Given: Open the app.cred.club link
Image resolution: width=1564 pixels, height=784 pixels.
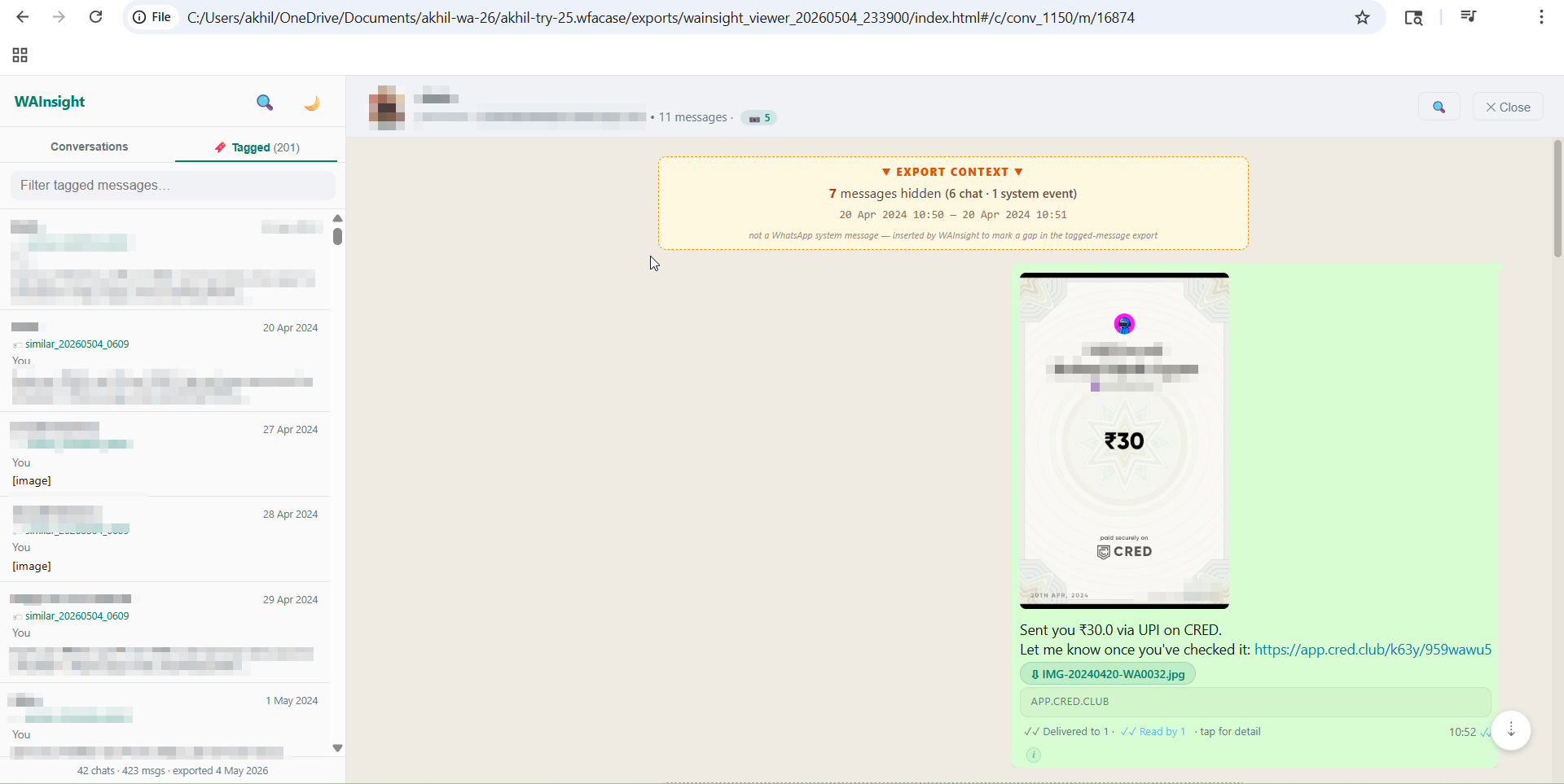Looking at the screenshot, I should tap(1373, 650).
